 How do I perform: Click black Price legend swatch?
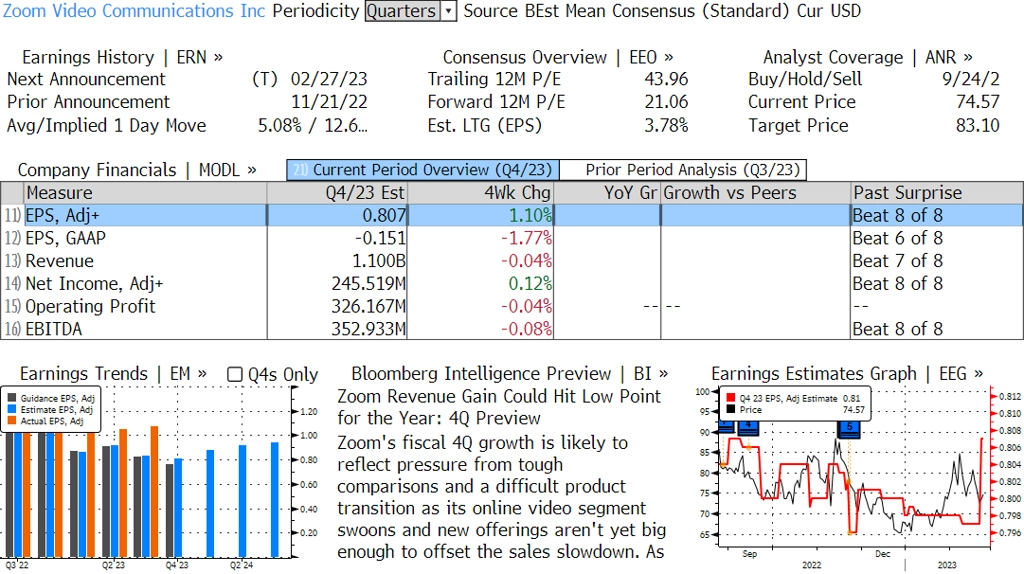pyautogui.click(x=731, y=409)
